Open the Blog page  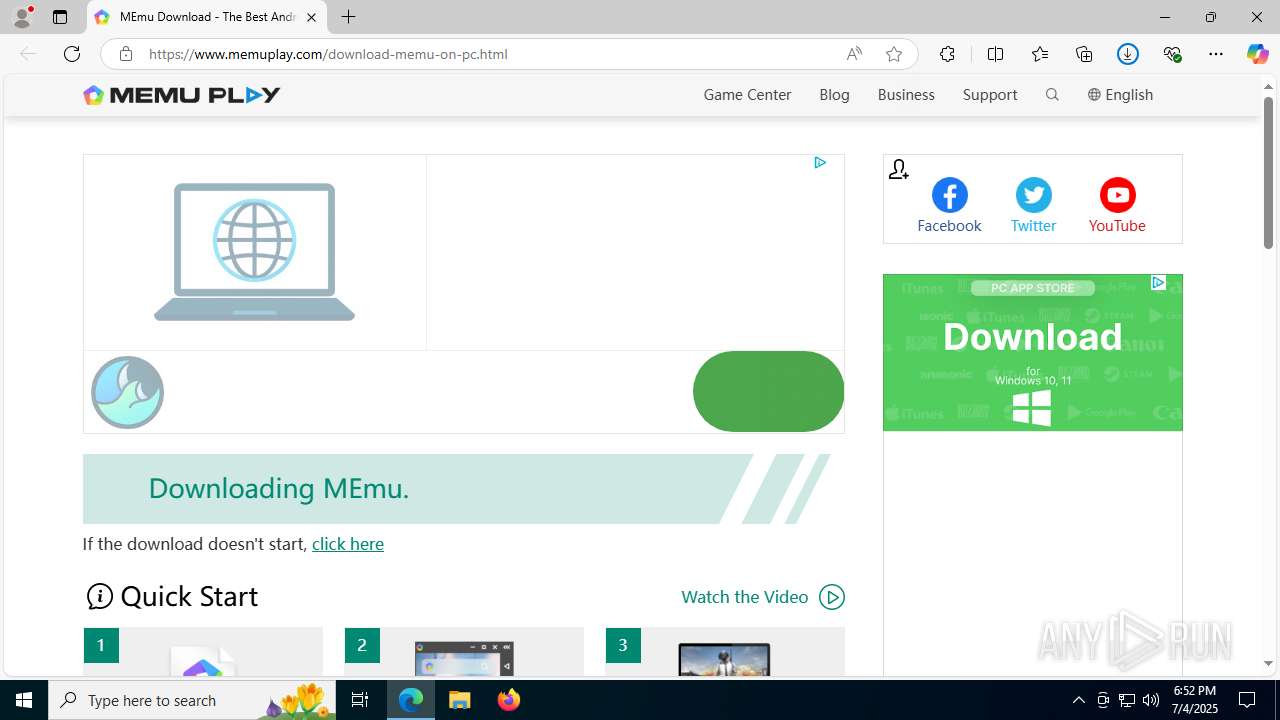(834, 94)
